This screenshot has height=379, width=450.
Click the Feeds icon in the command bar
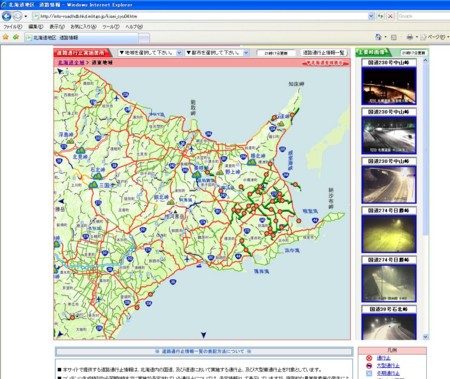coord(394,37)
